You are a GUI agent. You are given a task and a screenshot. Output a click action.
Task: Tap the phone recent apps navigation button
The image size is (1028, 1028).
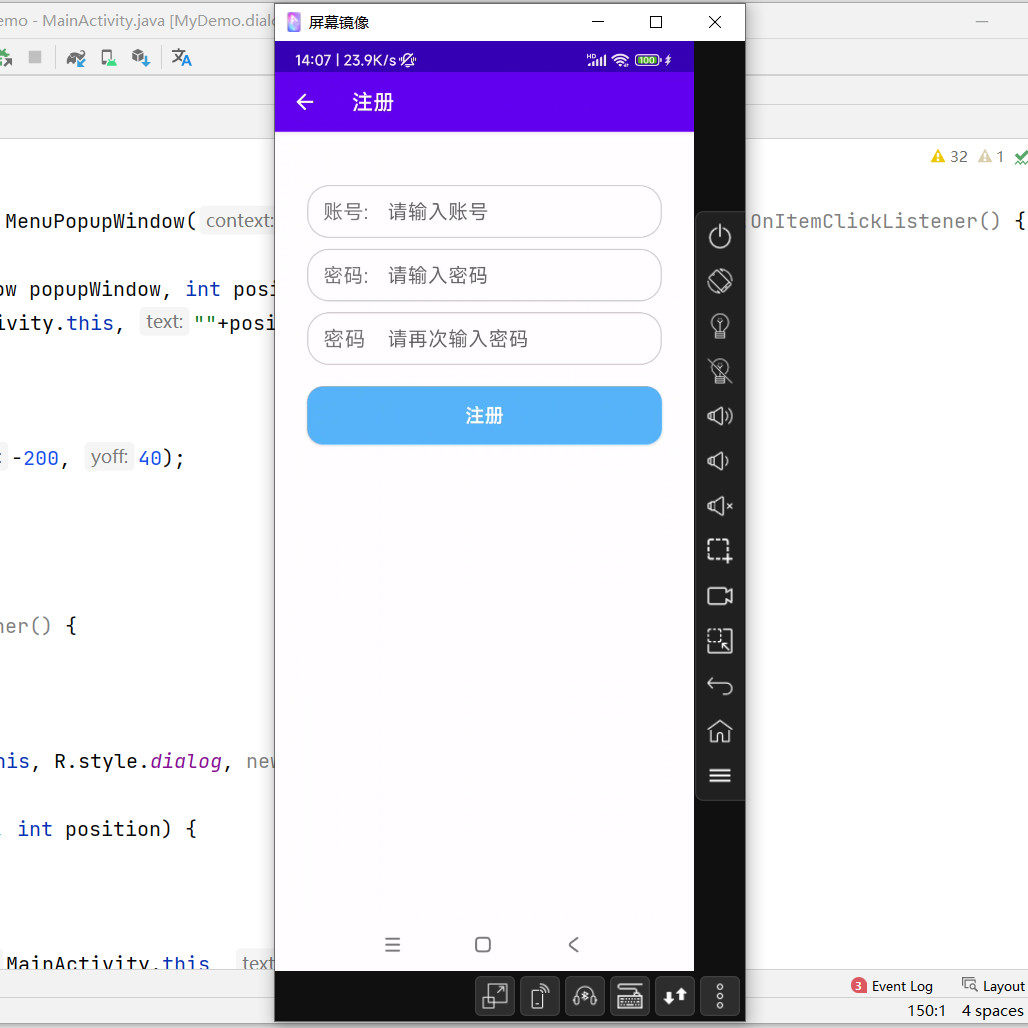pyautogui.click(x=392, y=944)
